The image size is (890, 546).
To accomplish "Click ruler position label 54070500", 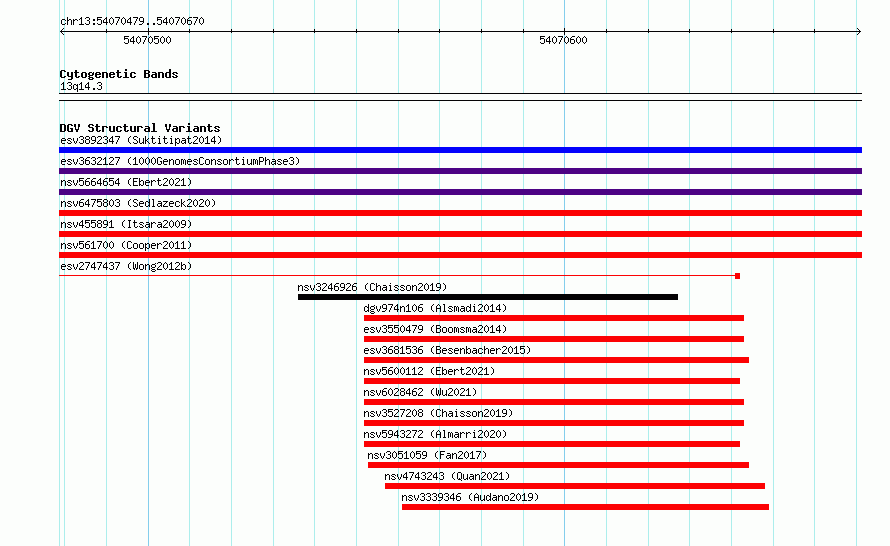I will point(147,40).
